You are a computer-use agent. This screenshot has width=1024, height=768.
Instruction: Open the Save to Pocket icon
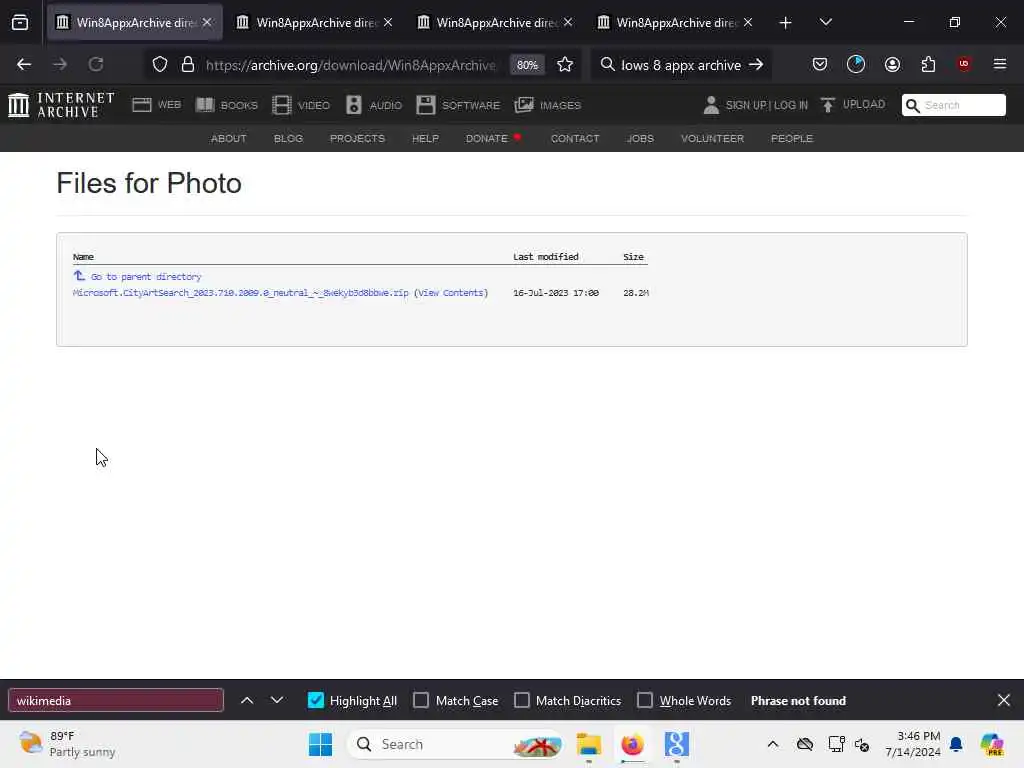[820, 64]
